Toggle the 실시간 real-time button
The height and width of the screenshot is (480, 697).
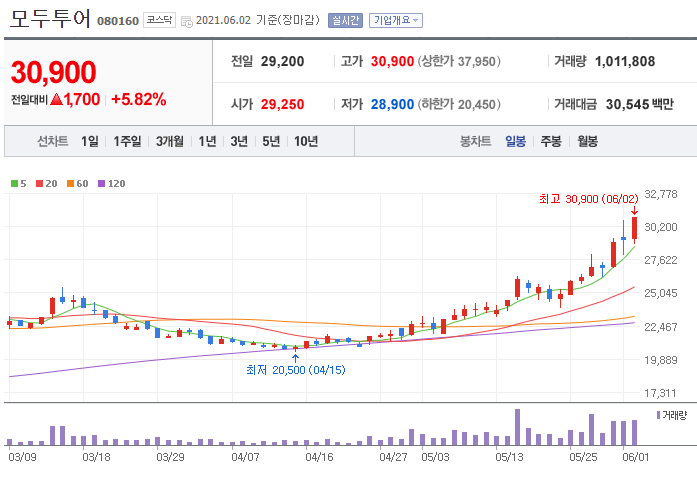345,20
